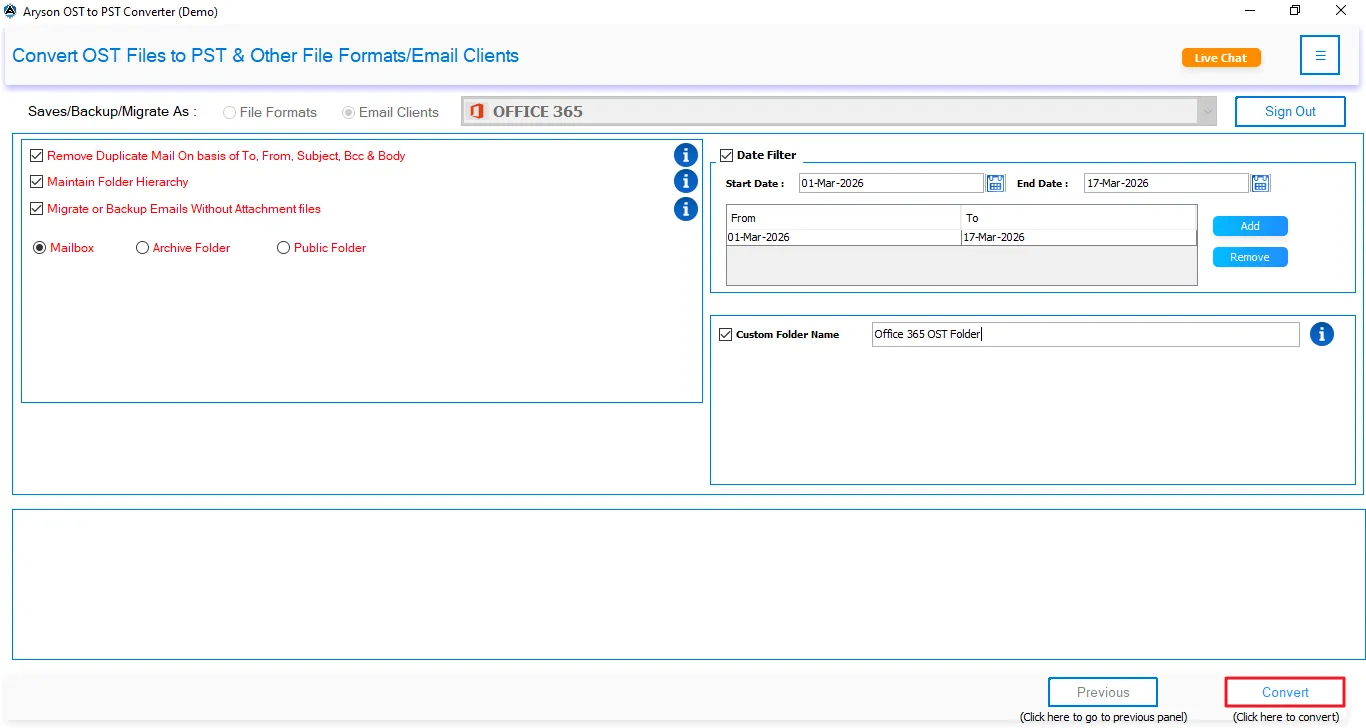Uncheck Remove Duplicate Mail option

click(x=36, y=155)
